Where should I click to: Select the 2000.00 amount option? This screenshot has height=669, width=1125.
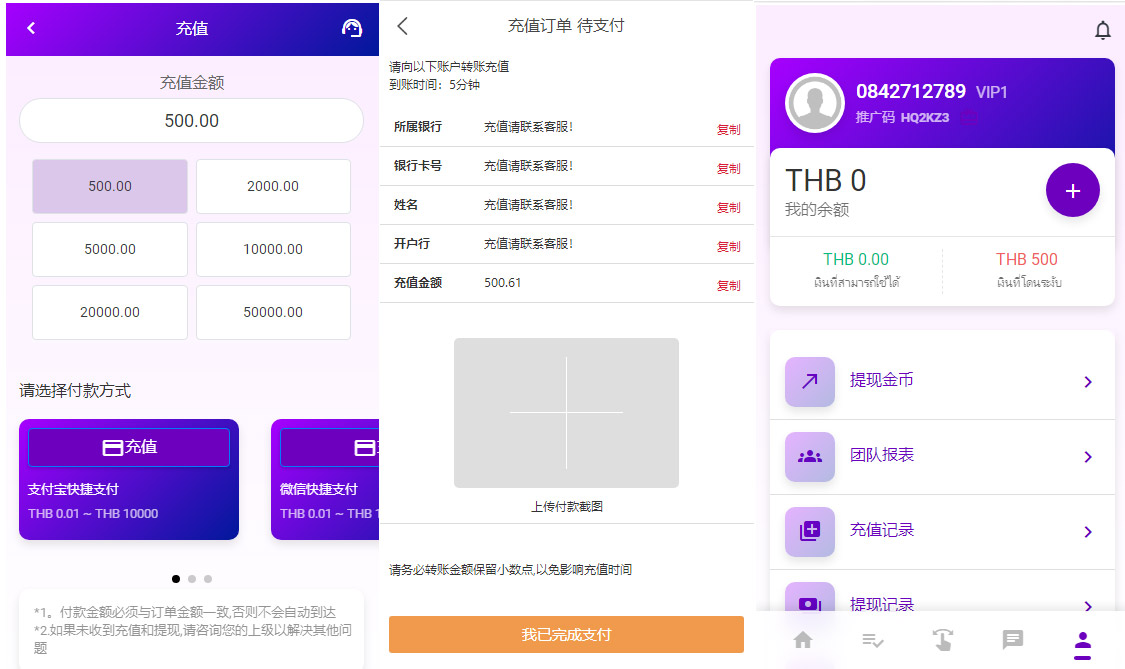tap(273, 186)
